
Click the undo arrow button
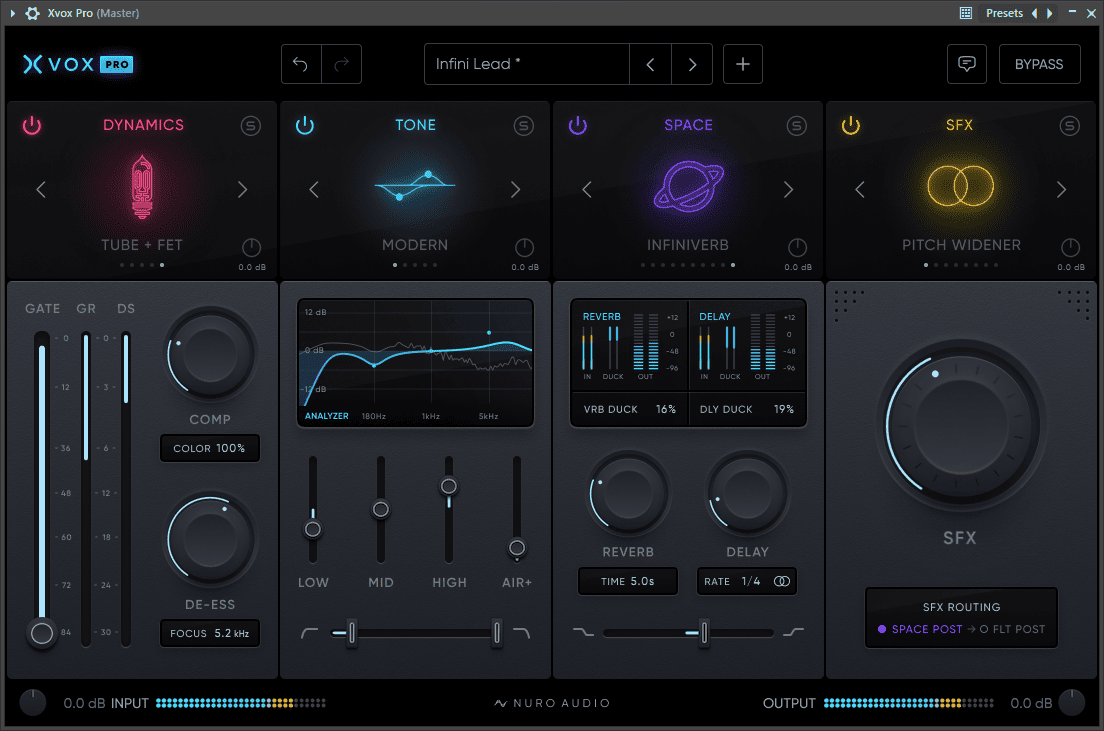(x=301, y=64)
